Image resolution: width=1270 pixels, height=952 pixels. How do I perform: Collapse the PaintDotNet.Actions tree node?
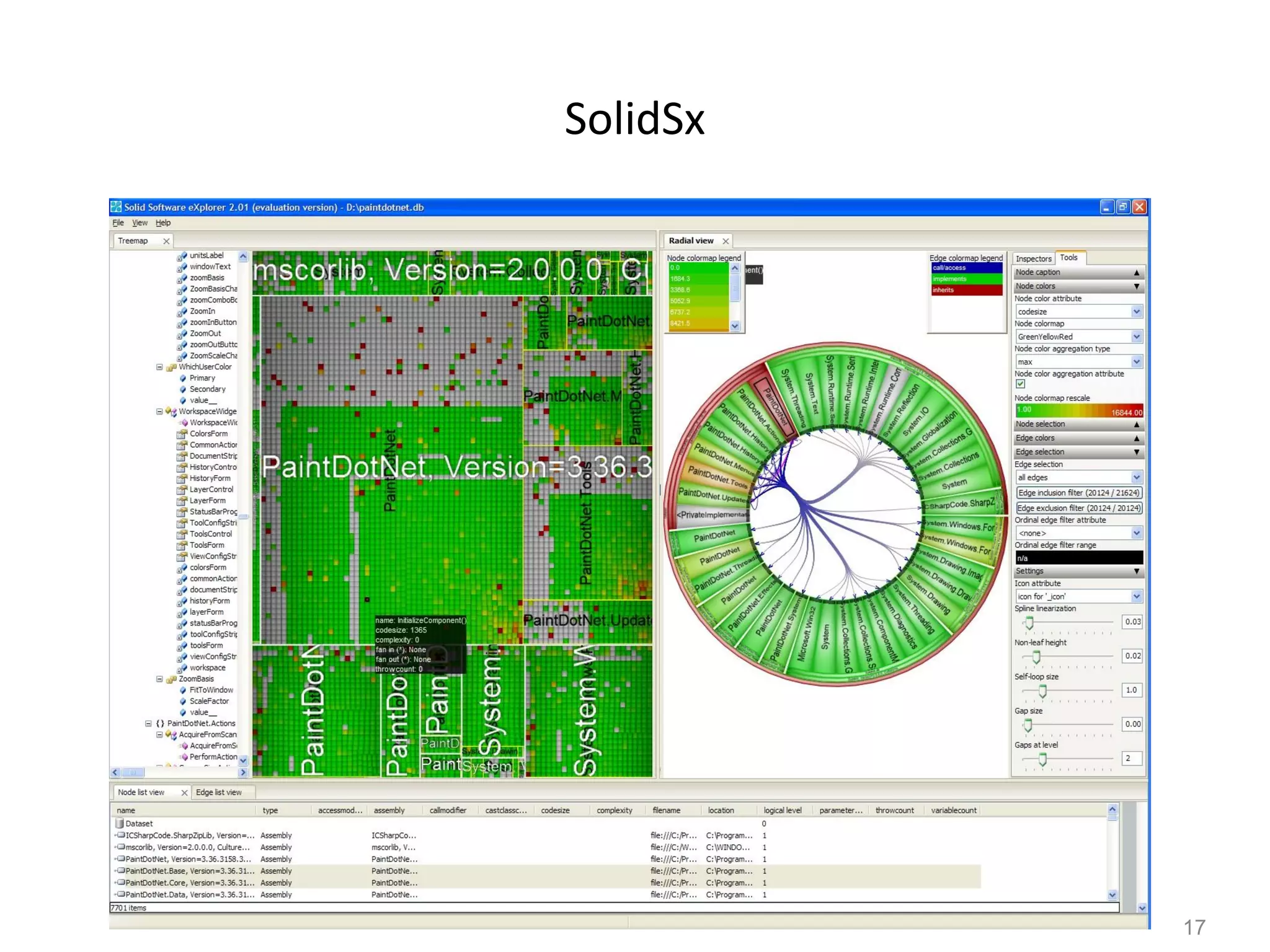[148, 724]
